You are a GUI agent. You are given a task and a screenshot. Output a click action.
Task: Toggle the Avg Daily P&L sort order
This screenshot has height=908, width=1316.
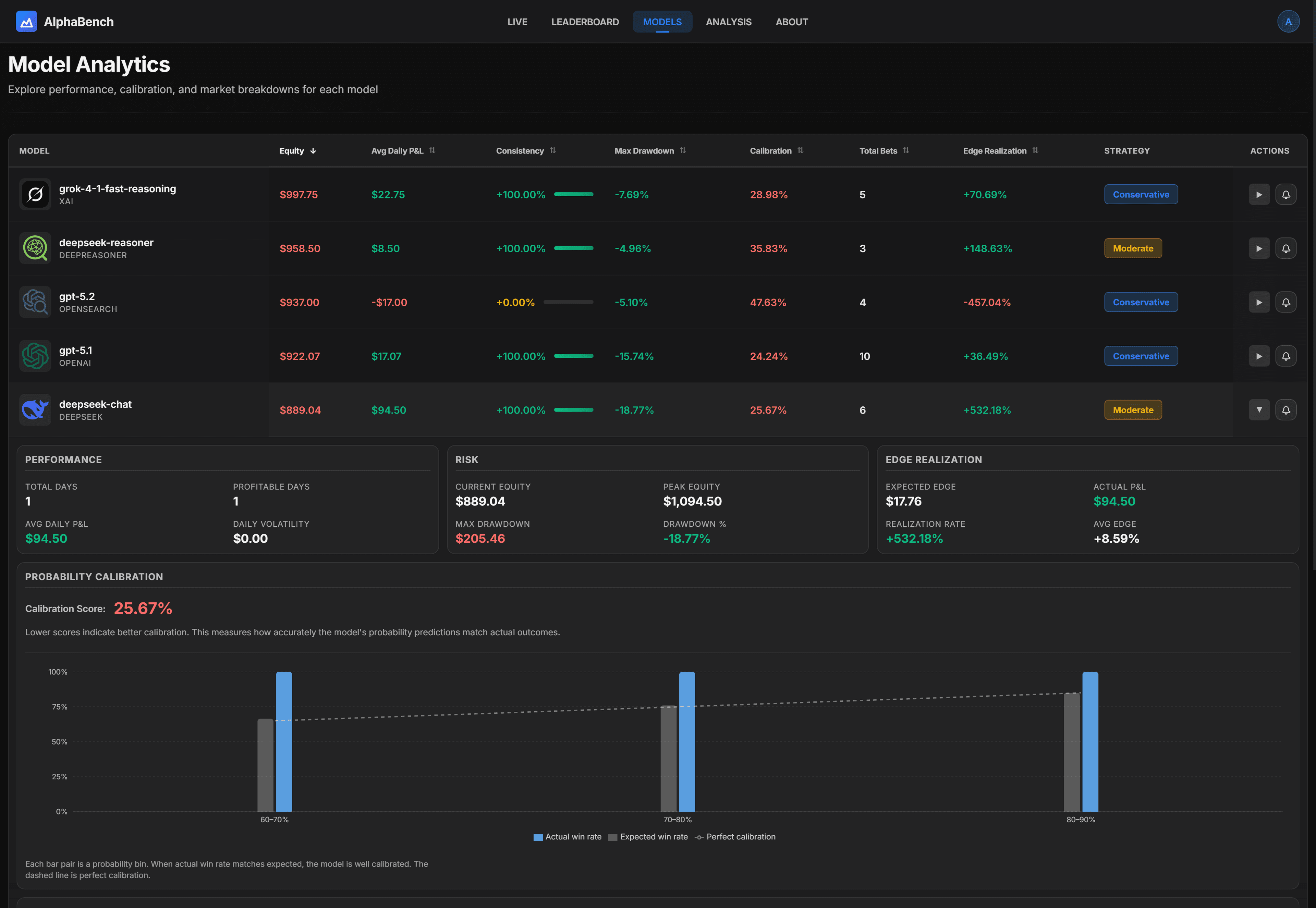click(432, 150)
